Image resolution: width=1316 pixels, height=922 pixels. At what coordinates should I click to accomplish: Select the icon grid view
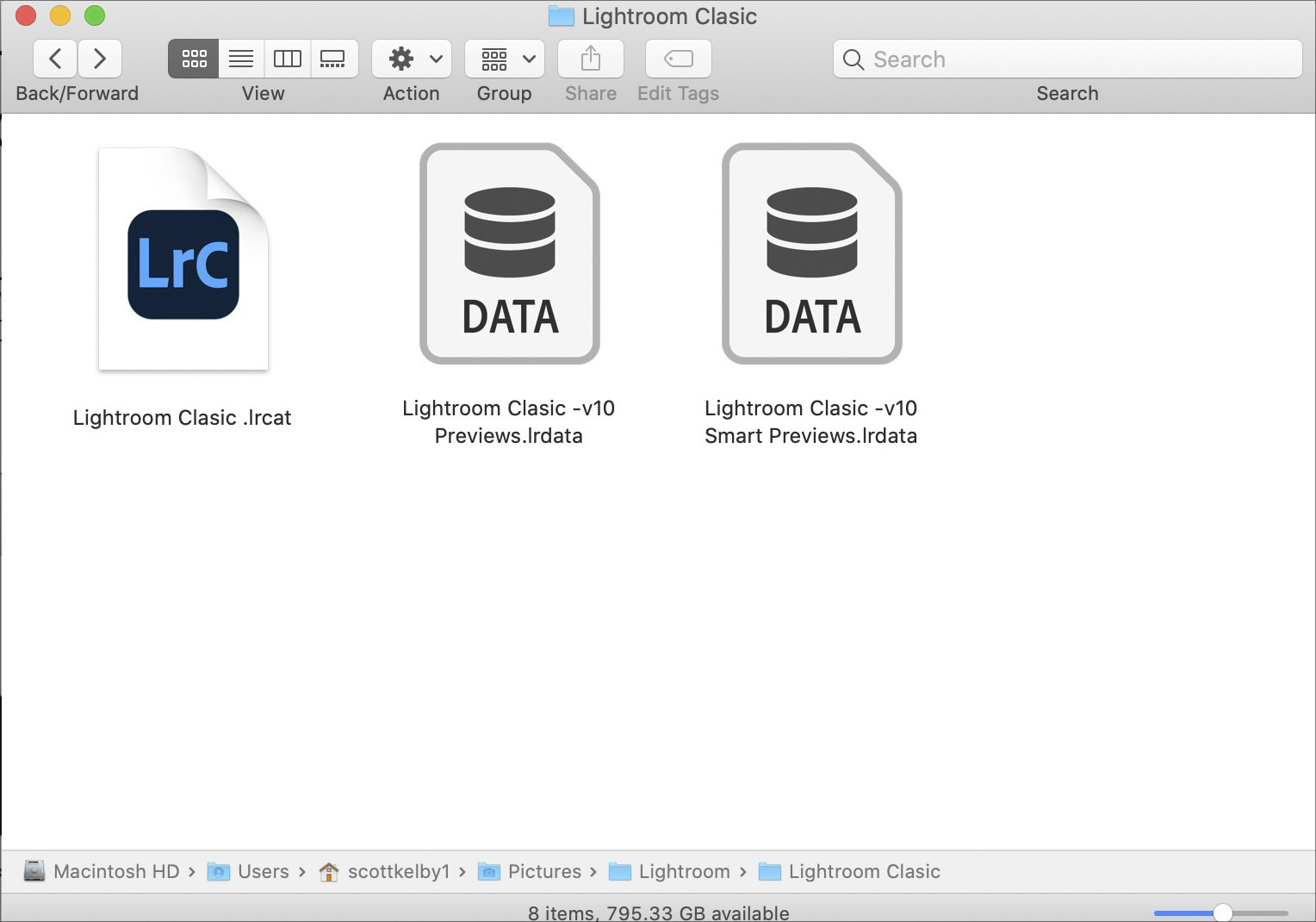[x=193, y=59]
